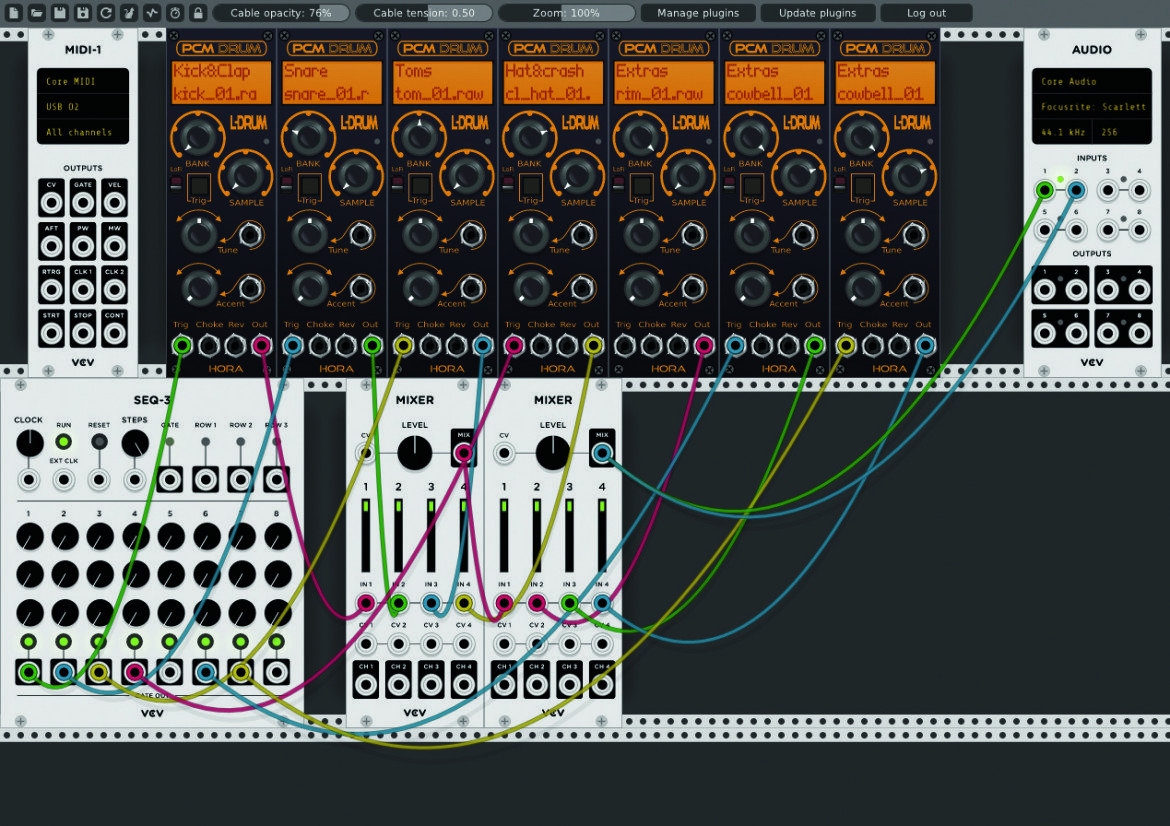Click the SEQ-3 STEPS knob
1170x826 pixels.
pyautogui.click(x=134, y=443)
